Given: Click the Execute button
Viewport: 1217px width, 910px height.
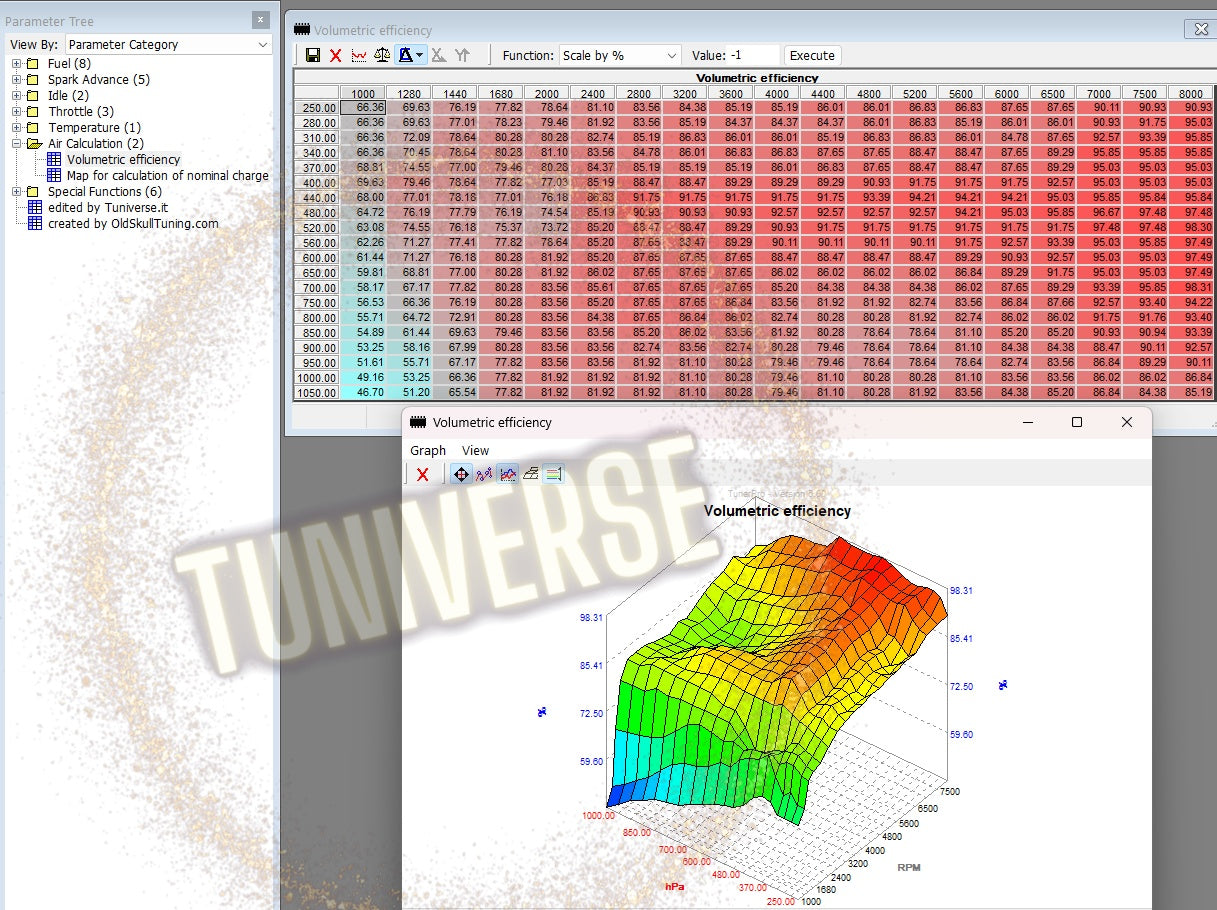Looking at the screenshot, I should (x=812, y=55).
